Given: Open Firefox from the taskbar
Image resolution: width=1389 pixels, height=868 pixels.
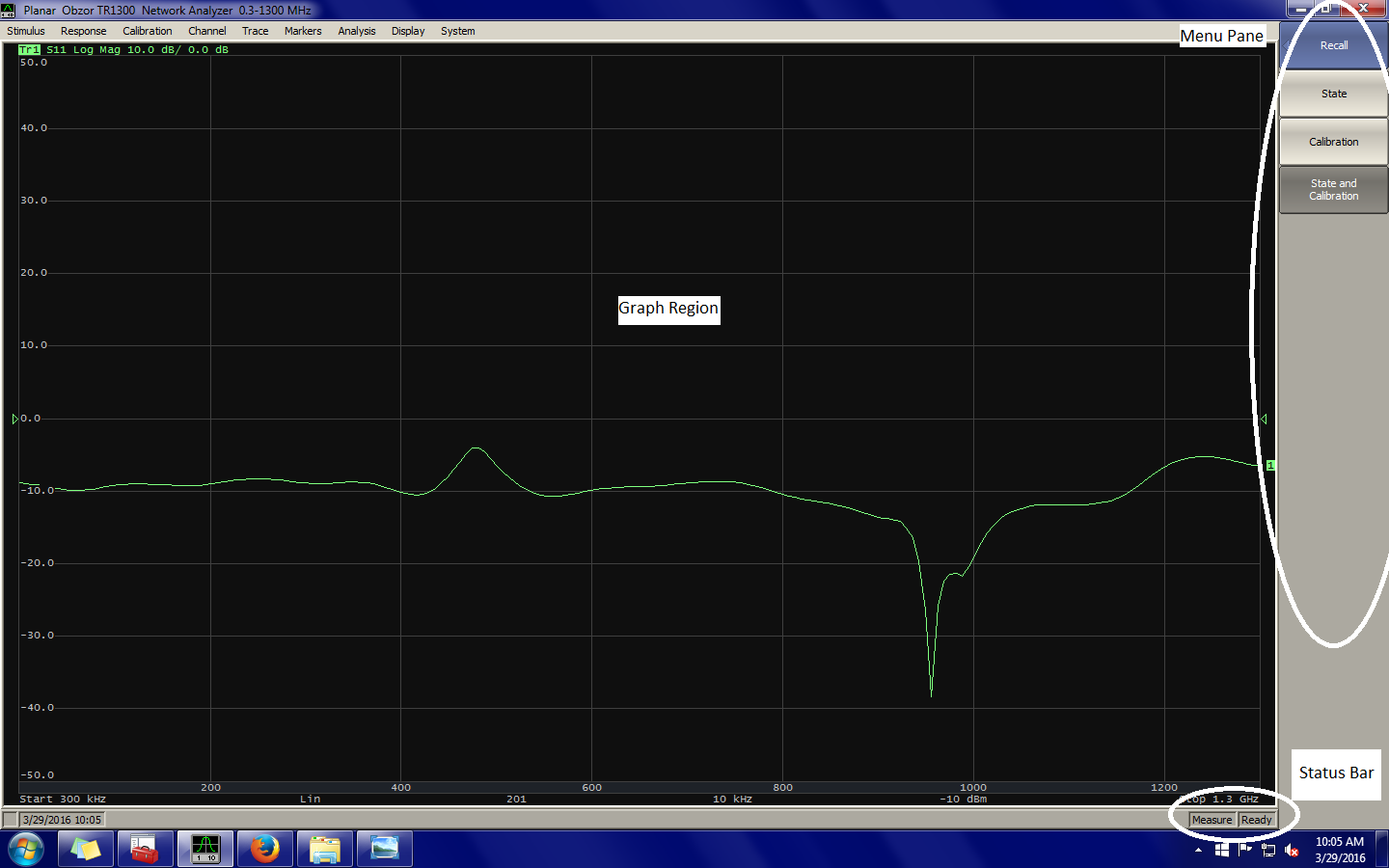Looking at the screenshot, I should point(264,849).
